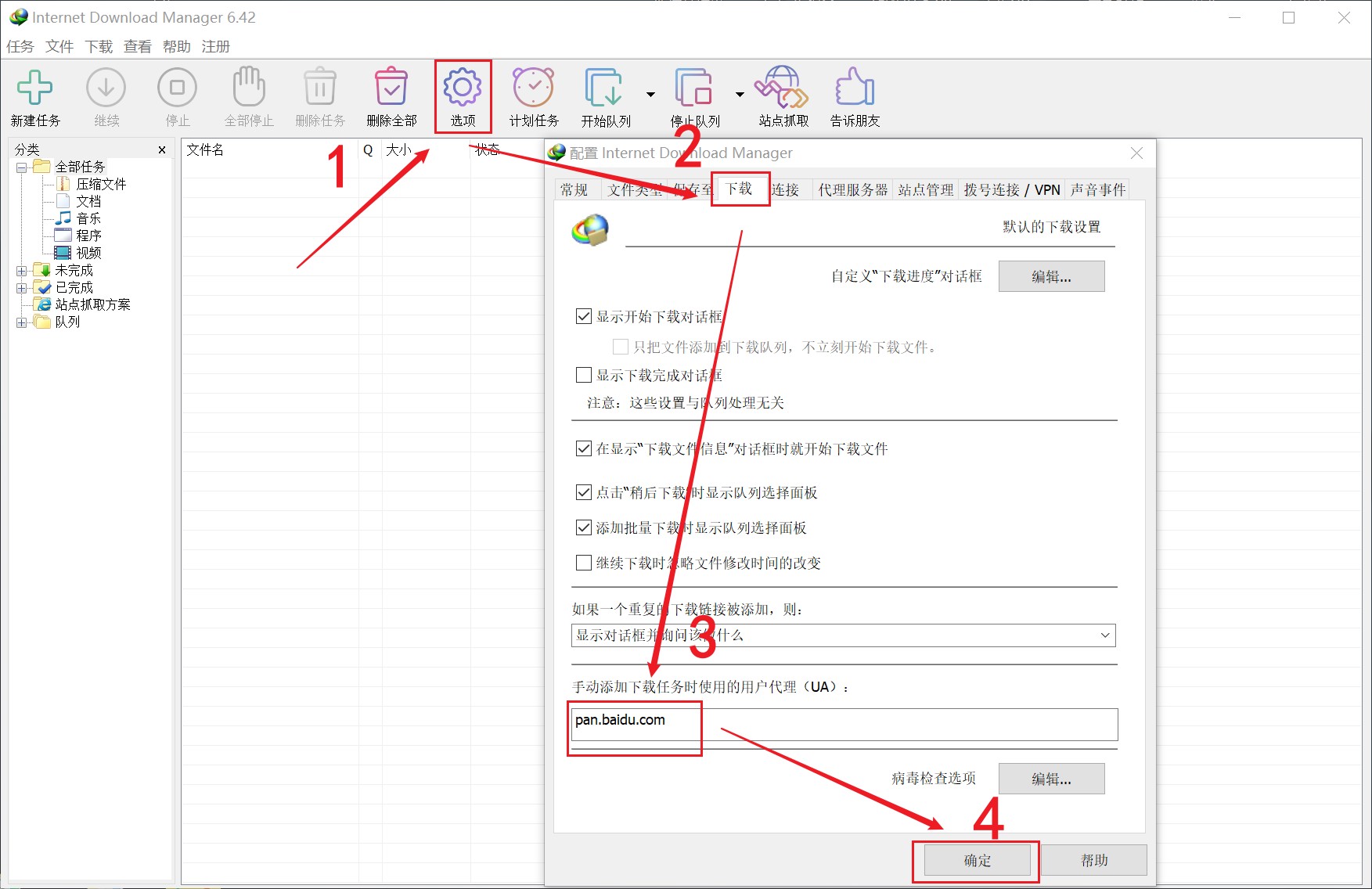1372x889 pixels.
Task: Click the 删除任务 trash icon
Action: (320, 87)
